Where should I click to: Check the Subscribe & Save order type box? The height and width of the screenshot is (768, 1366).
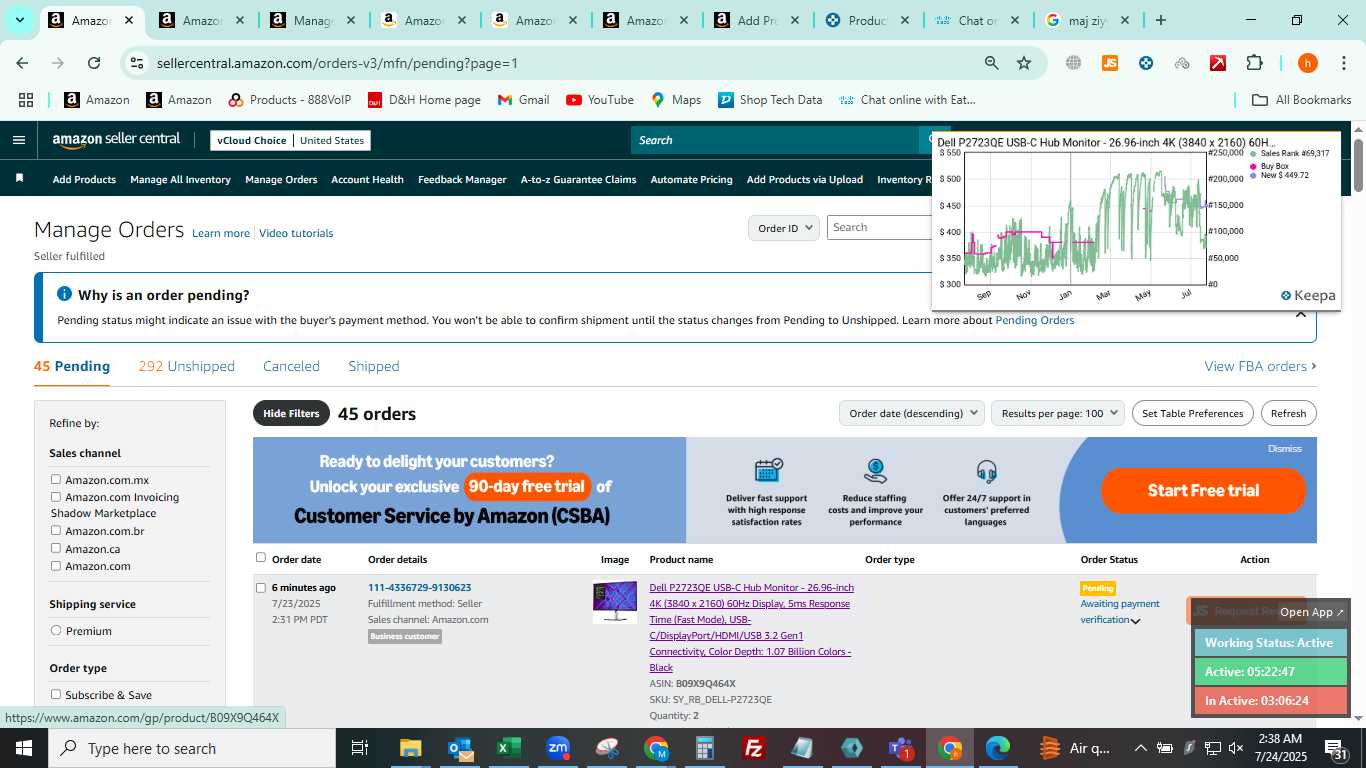[x=56, y=695]
